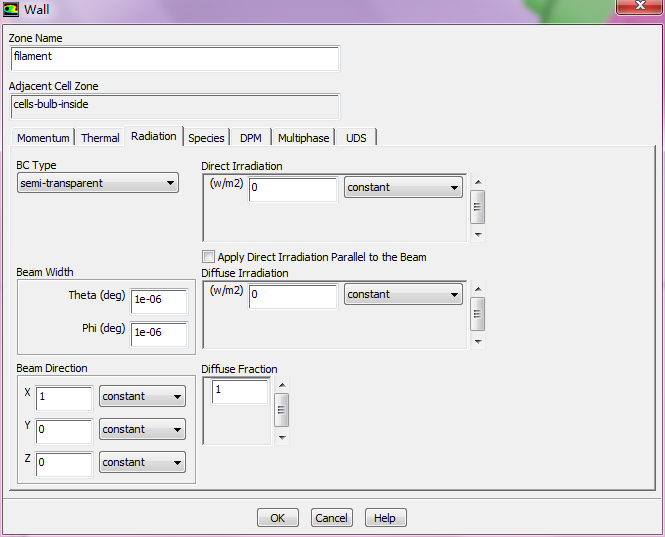The height and width of the screenshot is (537, 665).
Task: Close the Wall dialog window
Action: [x=637, y=8]
